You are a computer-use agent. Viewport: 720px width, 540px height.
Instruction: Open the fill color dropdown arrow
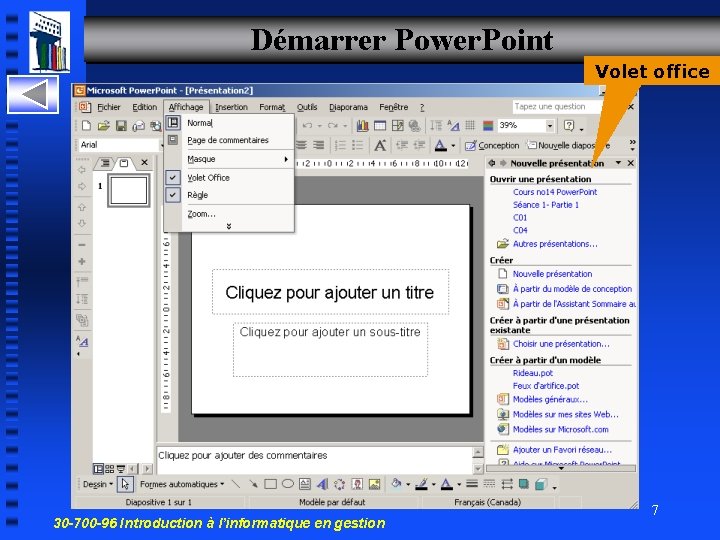(408, 484)
